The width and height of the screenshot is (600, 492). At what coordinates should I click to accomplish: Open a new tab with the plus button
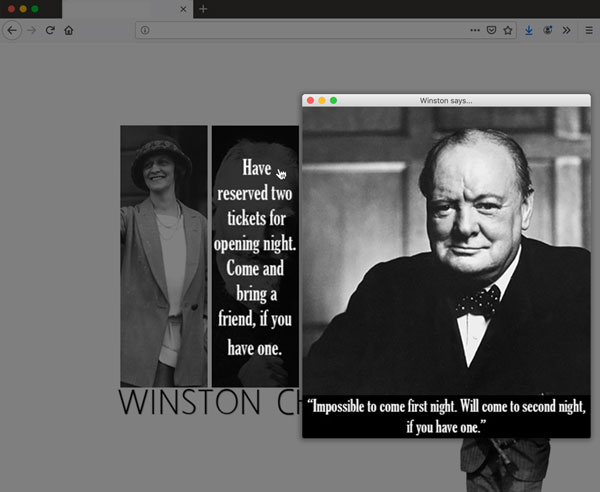[x=203, y=9]
